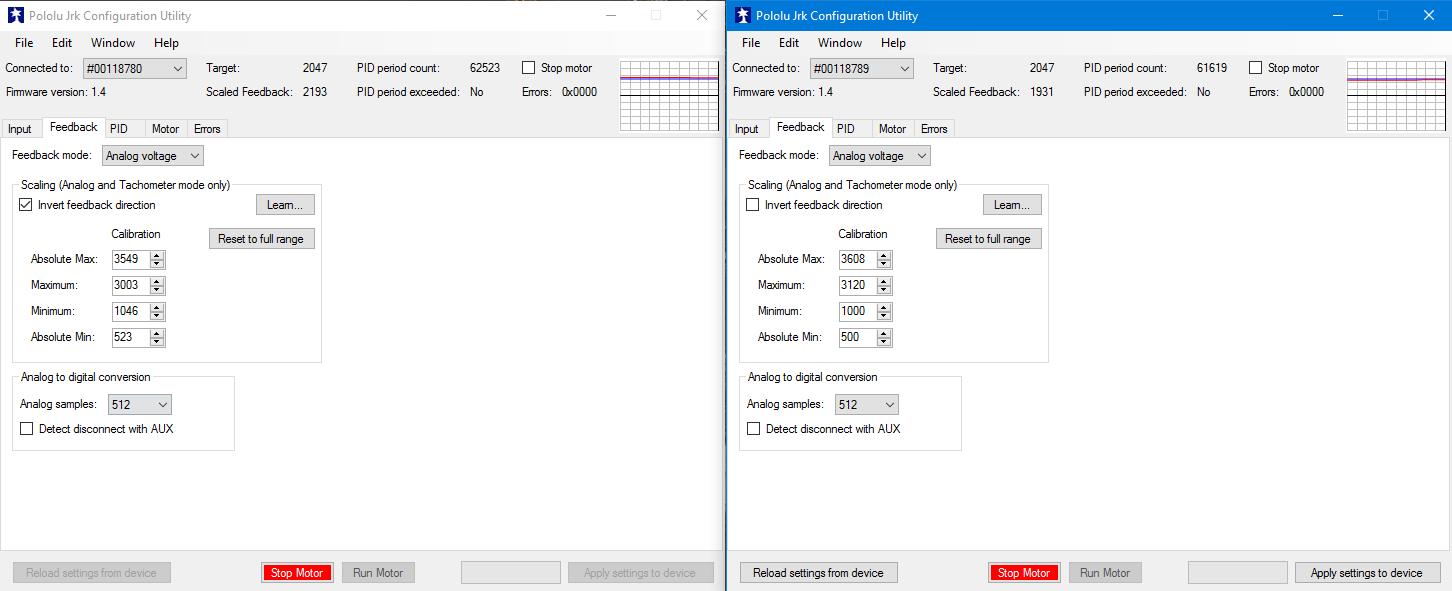This screenshot has width=1452, height=591.
Task: Switch to Motor tab in right window
Action: tap(892, 129)
